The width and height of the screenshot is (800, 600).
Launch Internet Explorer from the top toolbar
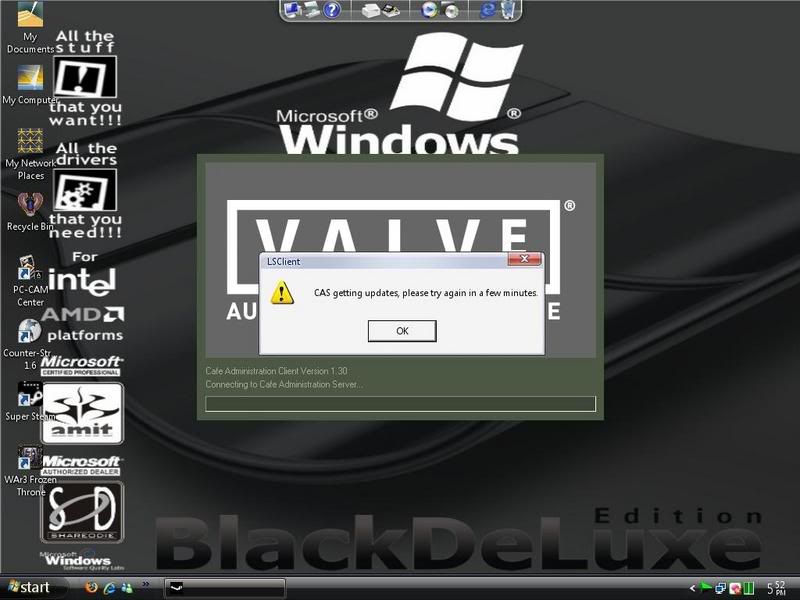489,12
